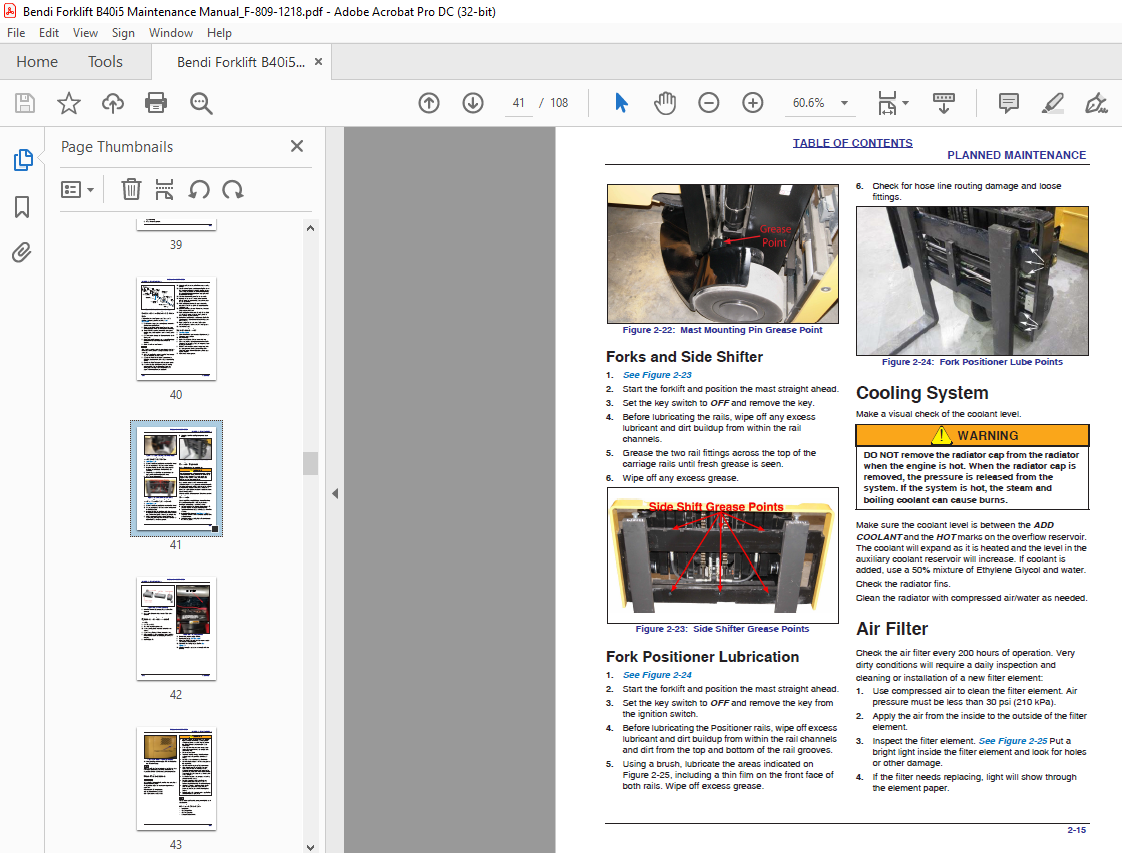This screenshot has width=1122, height=853.
Task: Go to previous page with the up arrow
Action: point(429,103)
